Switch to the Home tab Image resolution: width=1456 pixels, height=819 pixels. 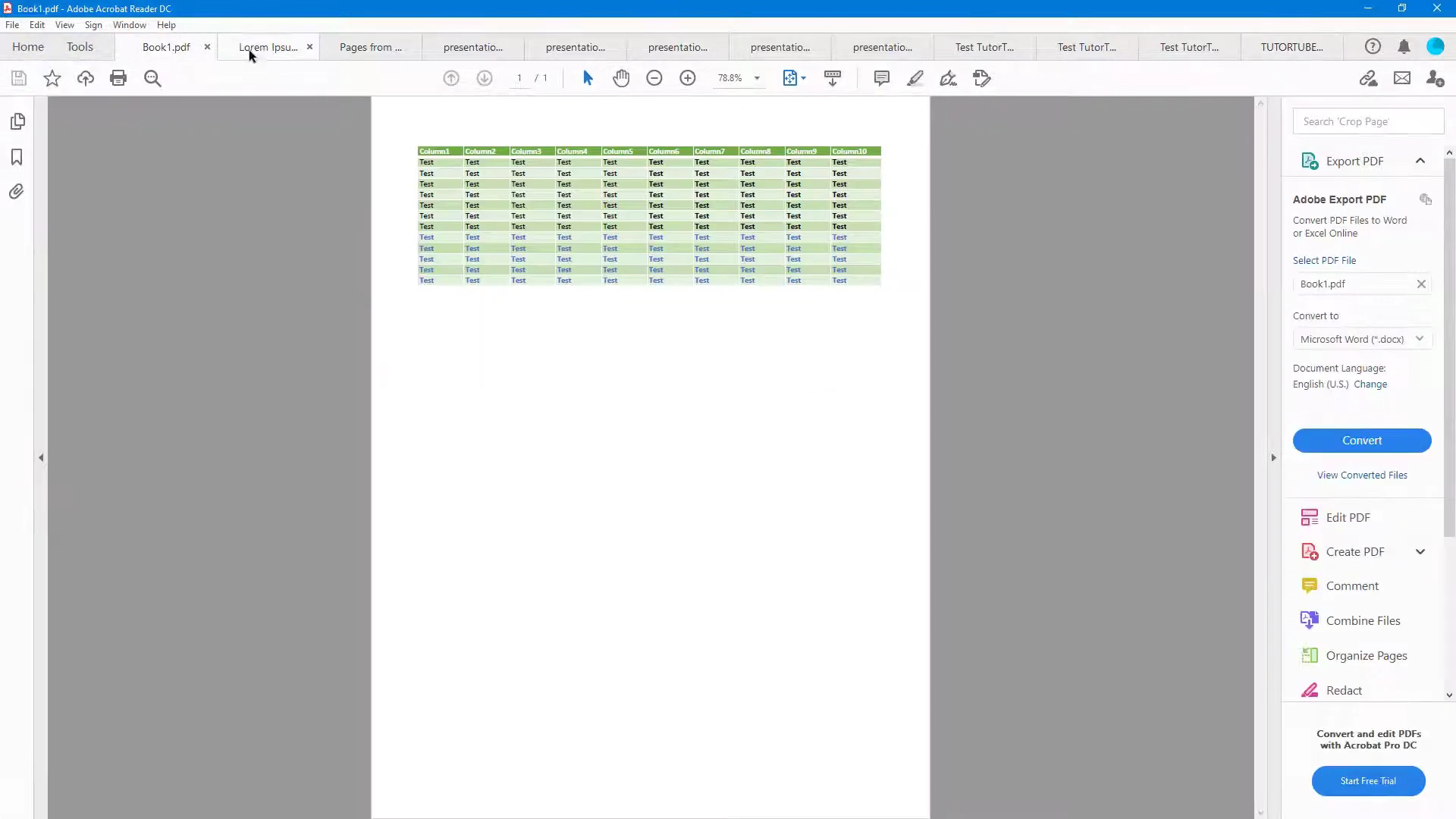(x=28, y=46)
